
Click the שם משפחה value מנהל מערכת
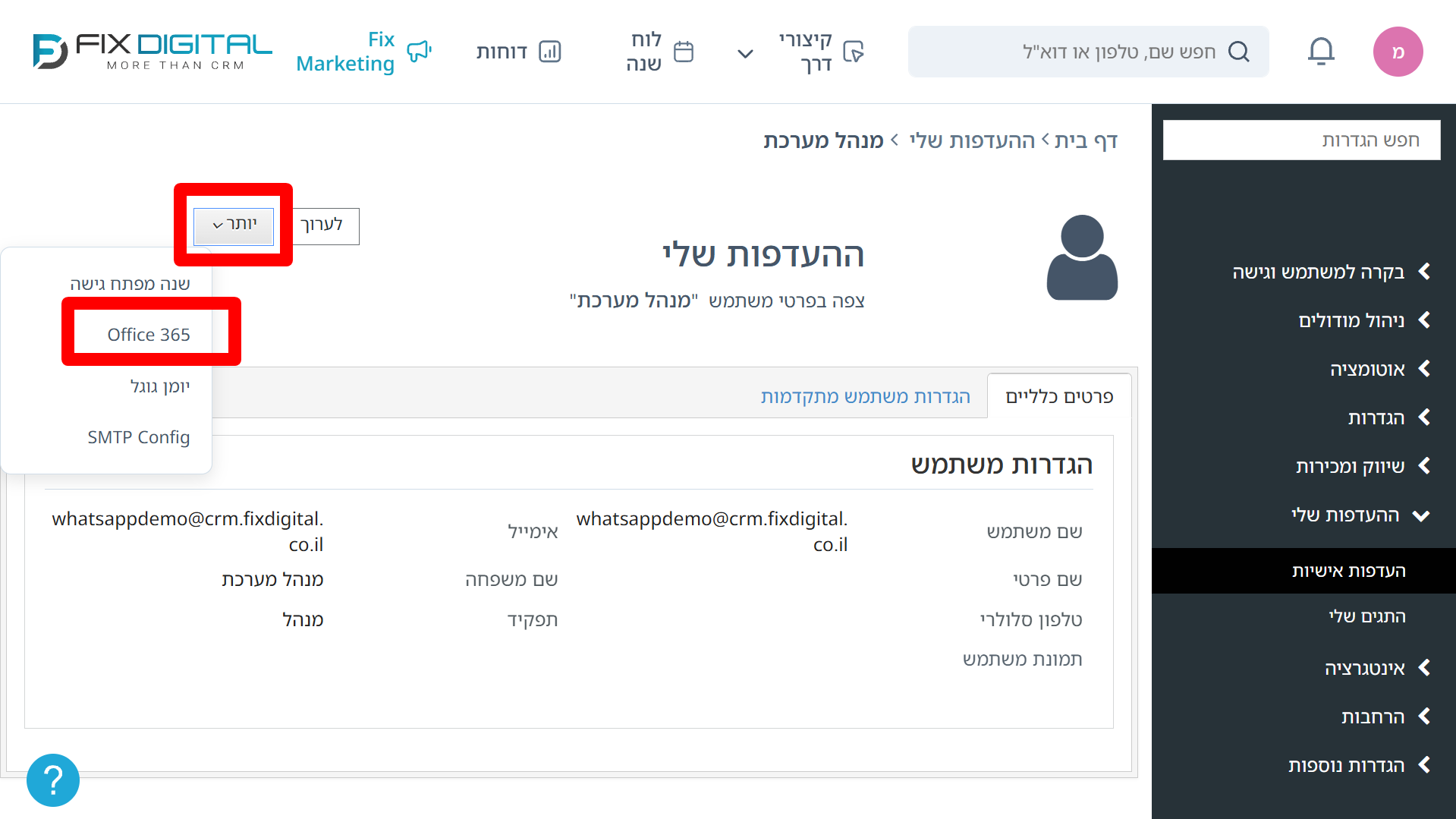(272, 579)
